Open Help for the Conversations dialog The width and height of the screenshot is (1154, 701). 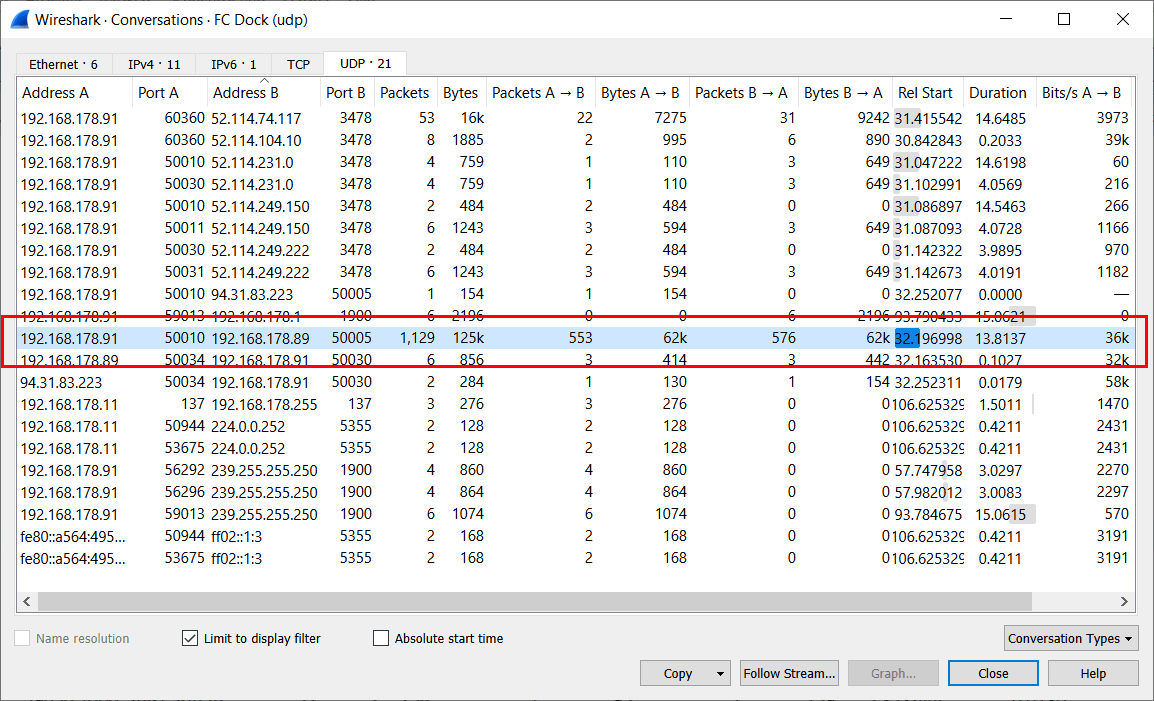point(1093,673)
